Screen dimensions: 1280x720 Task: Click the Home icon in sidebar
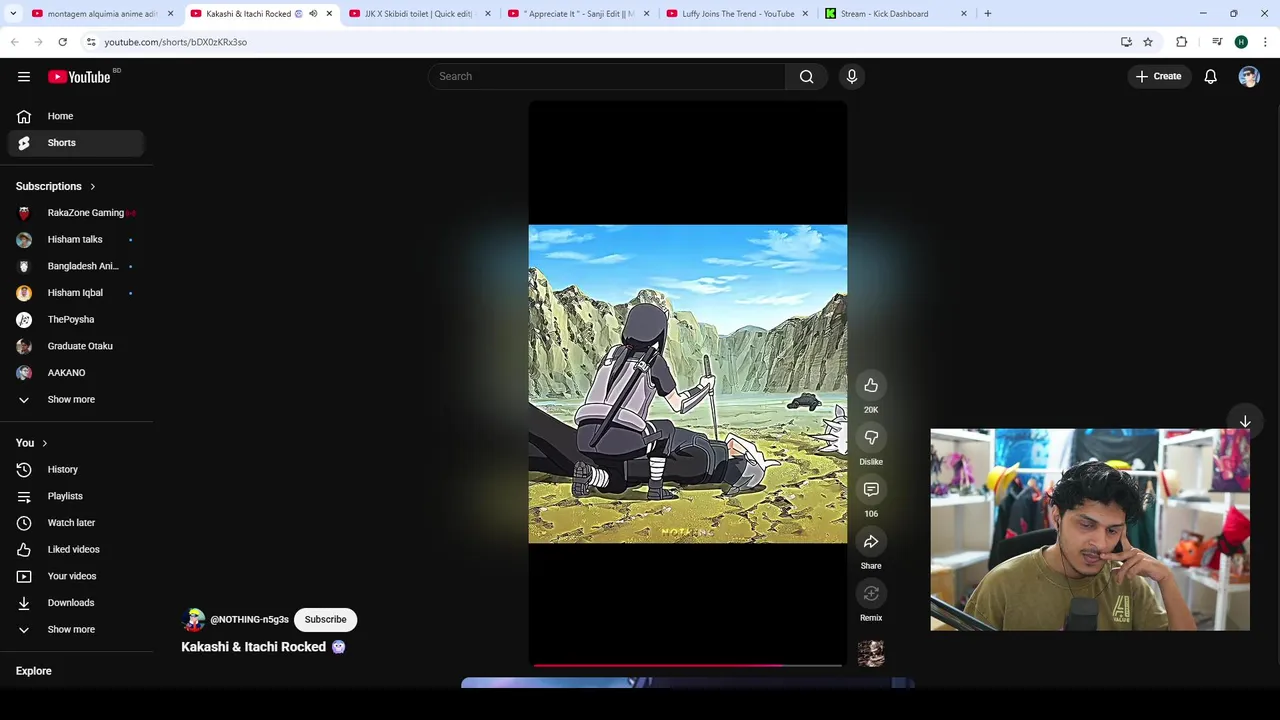[x=24, y=116]
